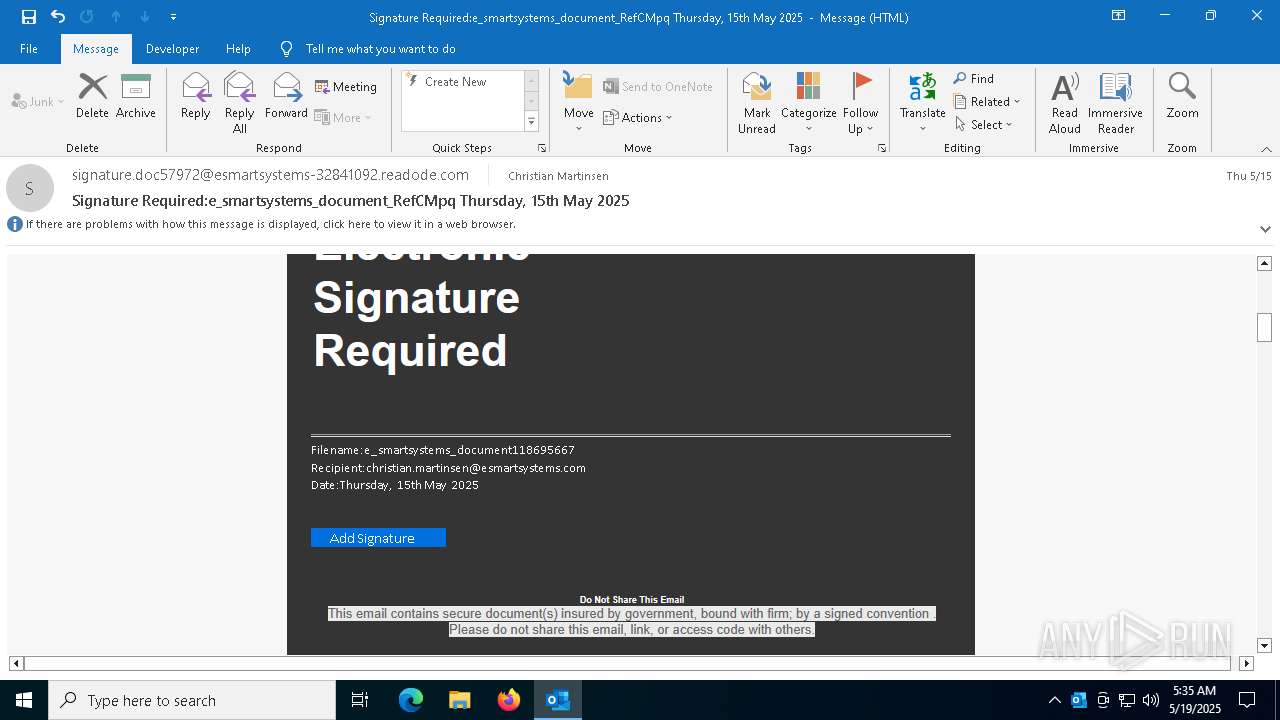Open the Customize Quick Access Toolbar dropdown
Image resolution: width=1280 pixels, height=720 pixels.
pyautogui.click(x=174, y=17)
